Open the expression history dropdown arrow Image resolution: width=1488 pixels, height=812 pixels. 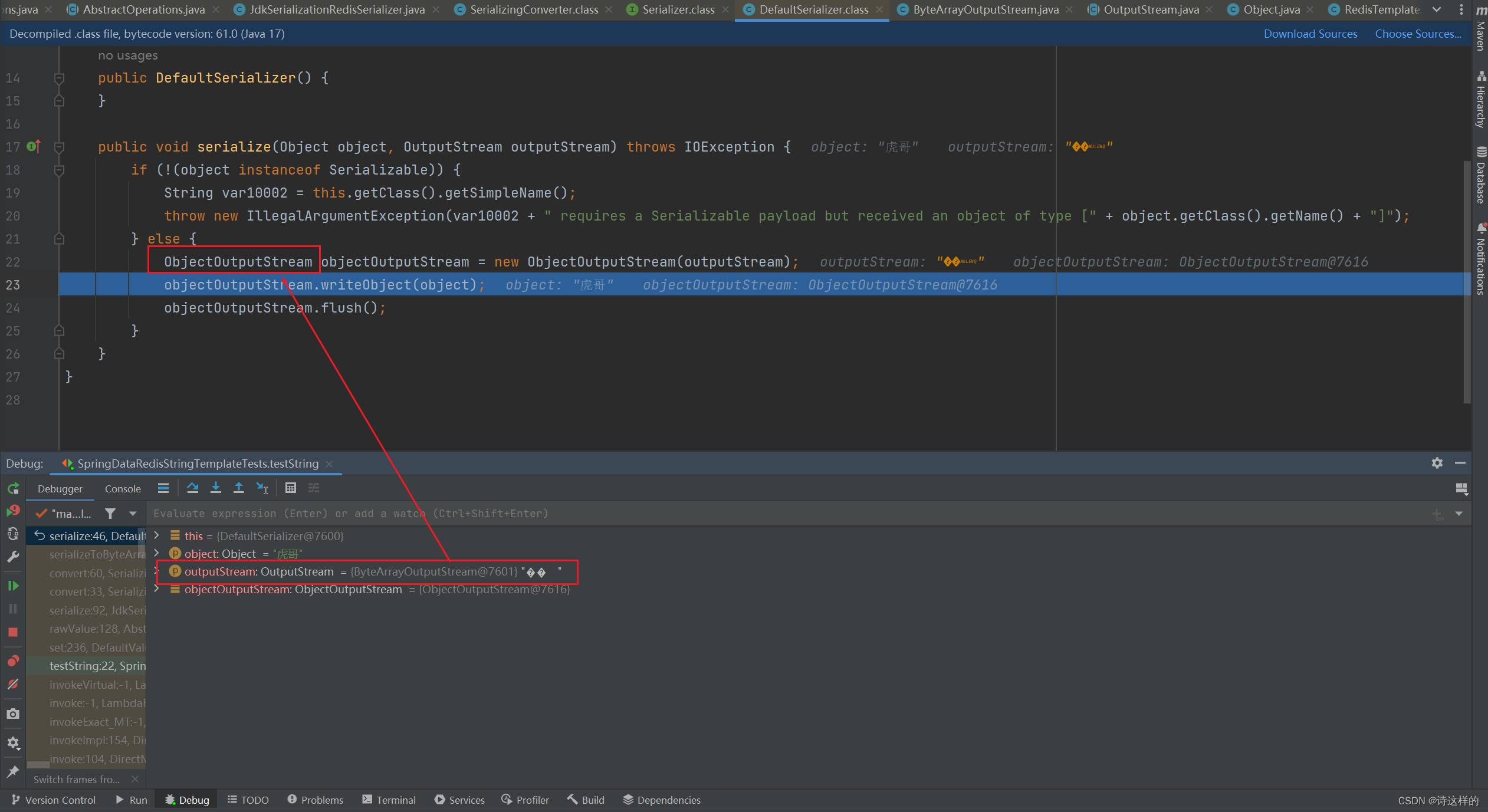pos(1459,514)
